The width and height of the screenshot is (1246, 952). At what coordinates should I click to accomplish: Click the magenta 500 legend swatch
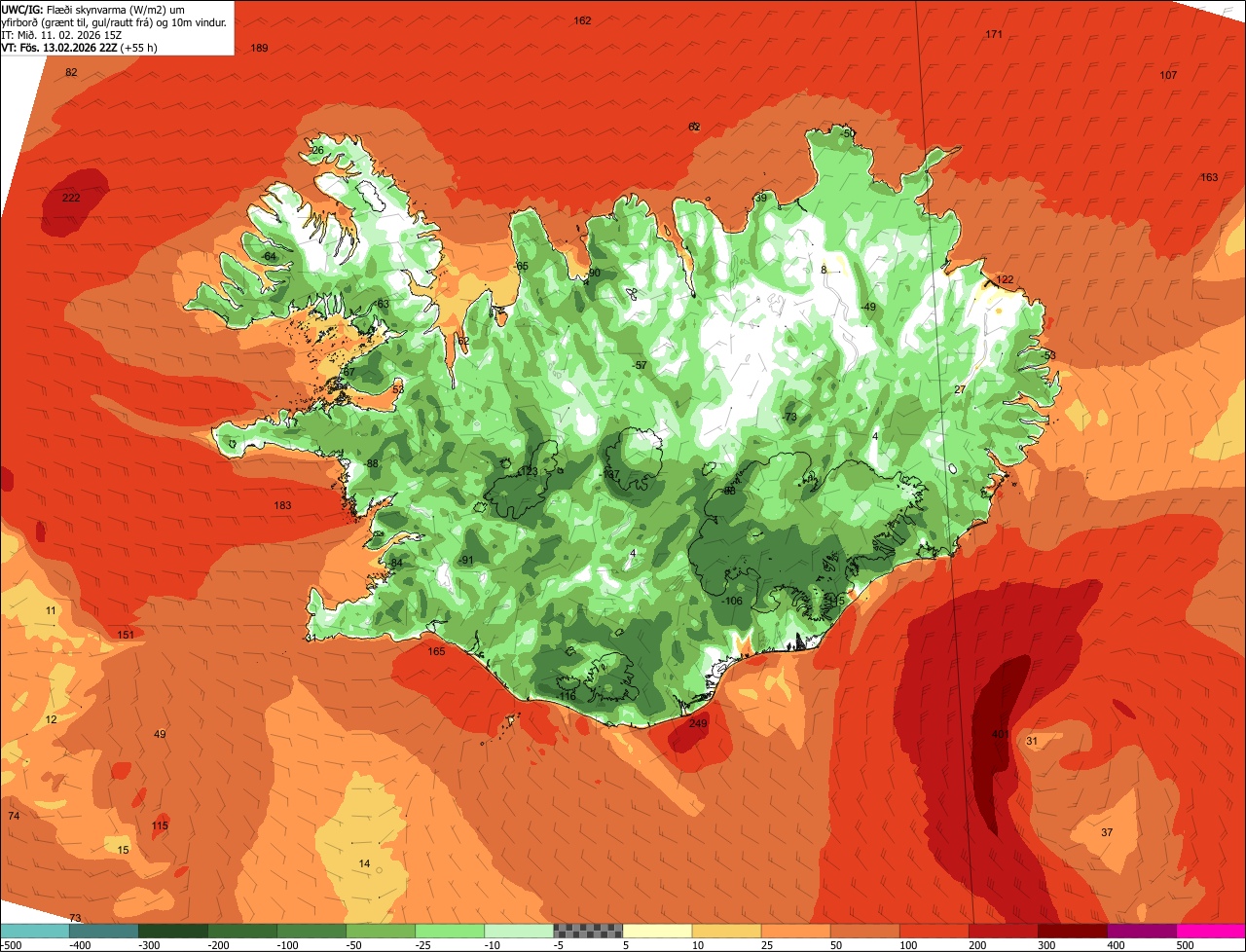point(1211,931)
